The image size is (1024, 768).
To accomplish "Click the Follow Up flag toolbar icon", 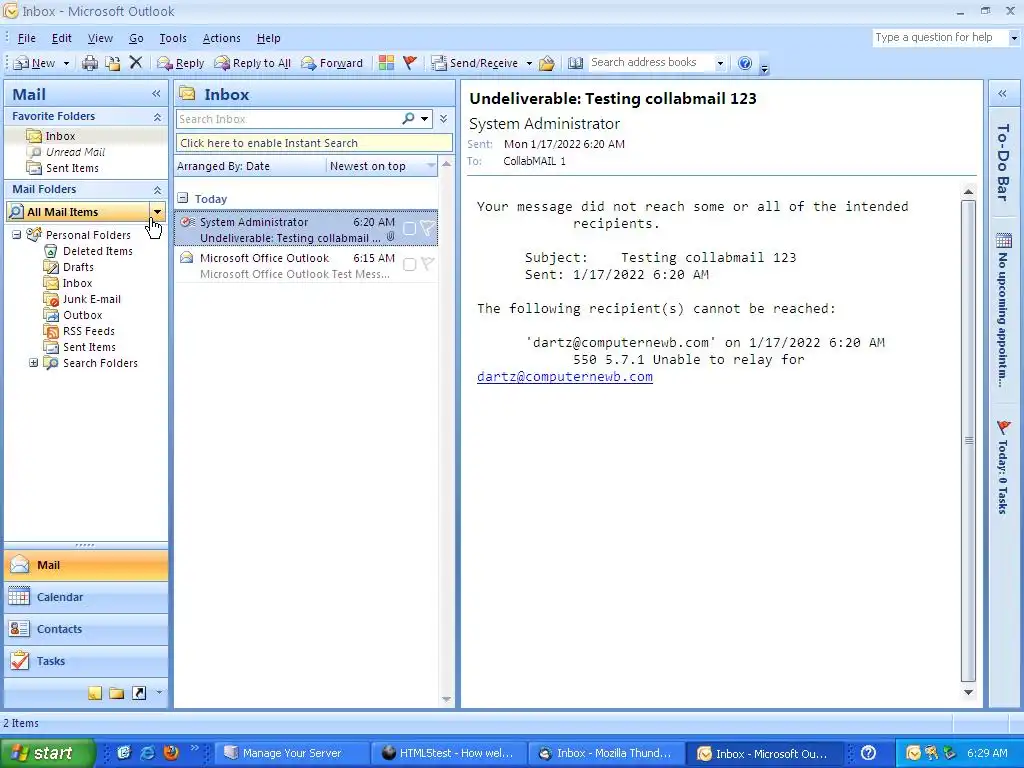I will pos(410,63).
